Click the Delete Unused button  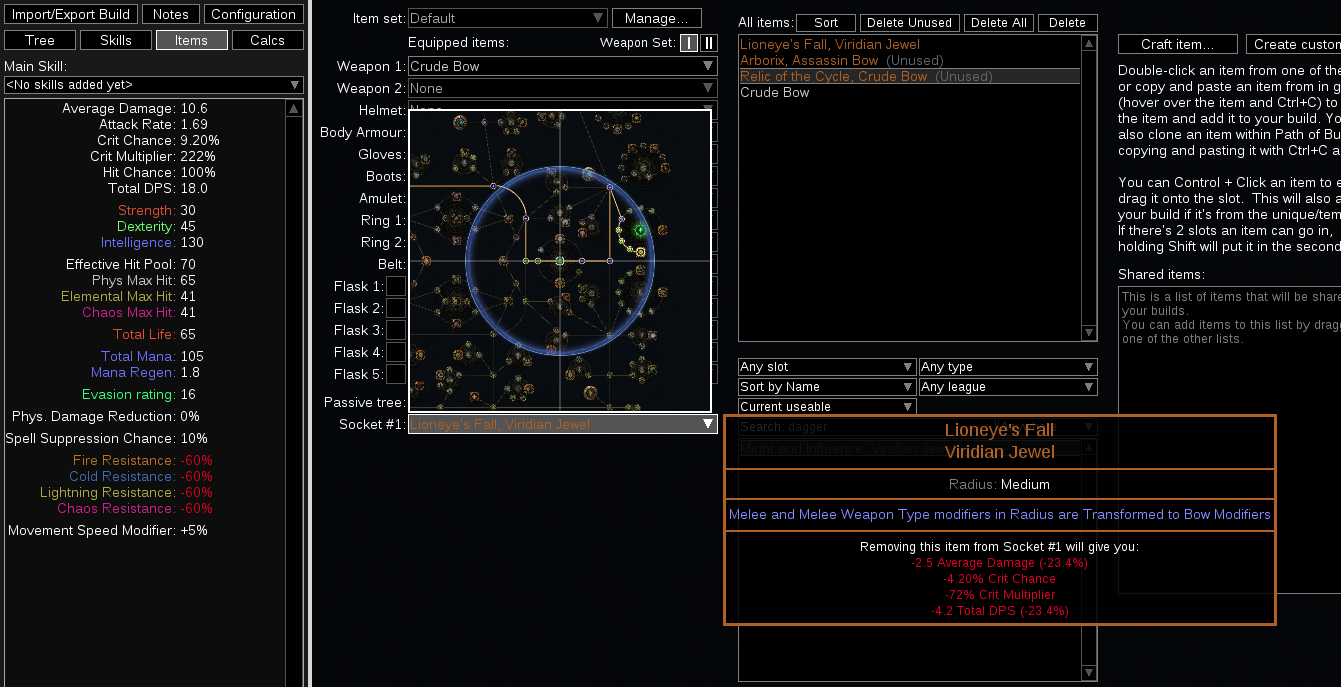click(909, 22)
